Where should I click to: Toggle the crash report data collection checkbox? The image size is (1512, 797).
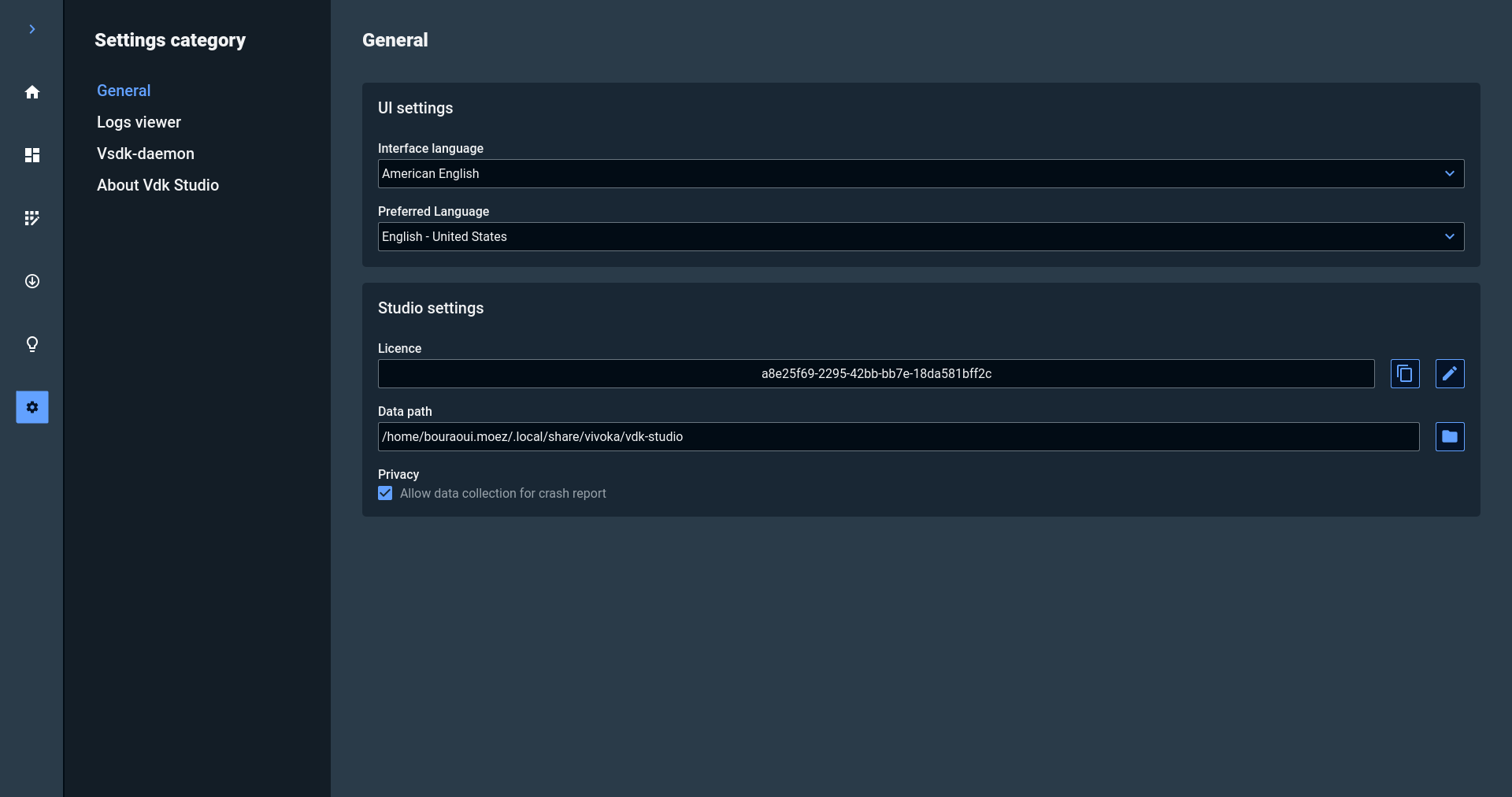[x=385, y=493]
